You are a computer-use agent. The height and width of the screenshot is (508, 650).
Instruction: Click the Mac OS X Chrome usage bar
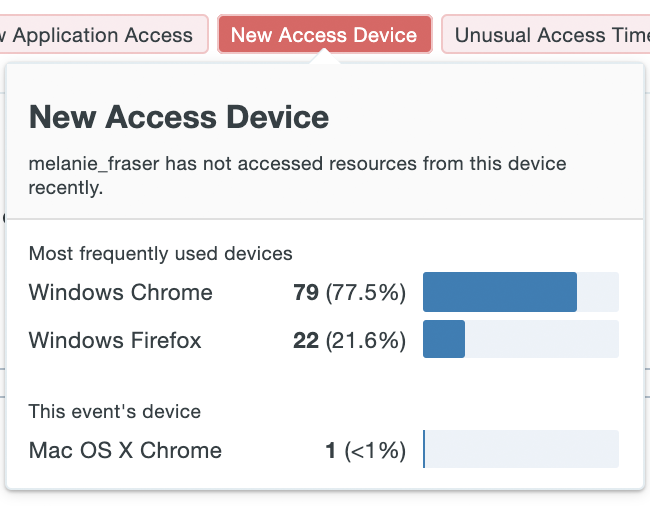coord(520,450)
